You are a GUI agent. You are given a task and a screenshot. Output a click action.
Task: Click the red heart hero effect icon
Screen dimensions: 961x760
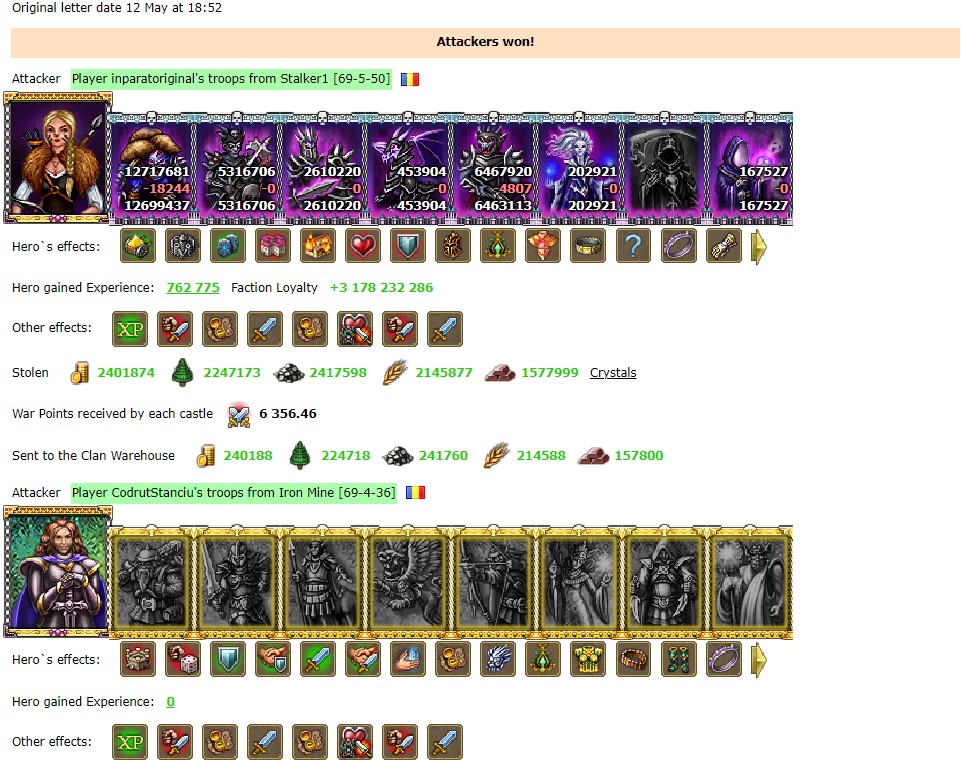tap(363, 246)
